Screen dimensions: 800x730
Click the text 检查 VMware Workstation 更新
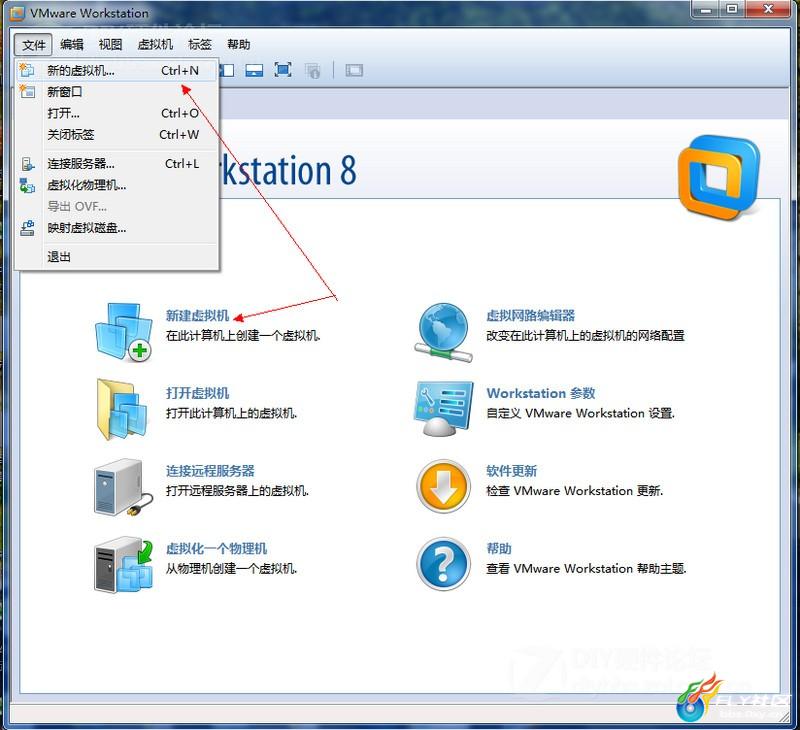coord(574,491)
